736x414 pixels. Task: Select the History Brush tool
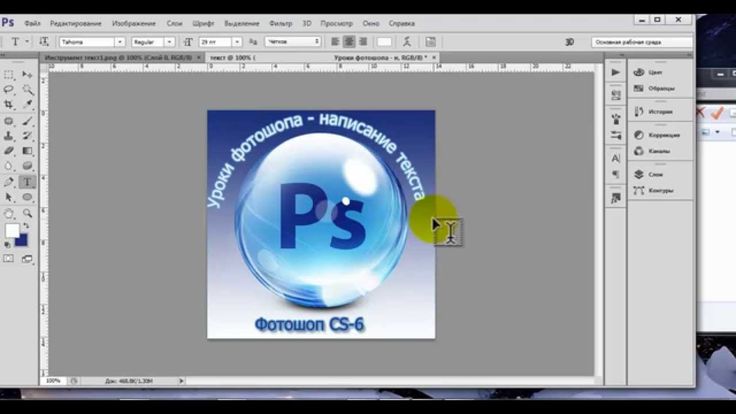[x=27, y=136]
